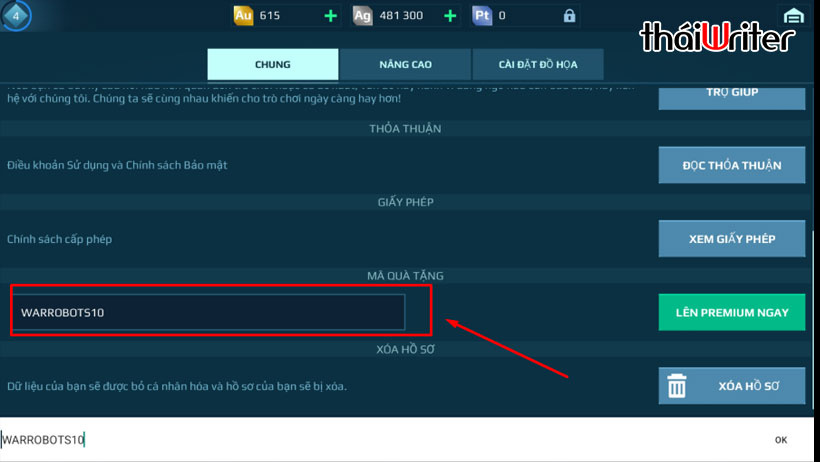The height and width of the screenshot is (462, 820).
Task: Tap the gold Au currency icon
Action: tap(243, 15)
